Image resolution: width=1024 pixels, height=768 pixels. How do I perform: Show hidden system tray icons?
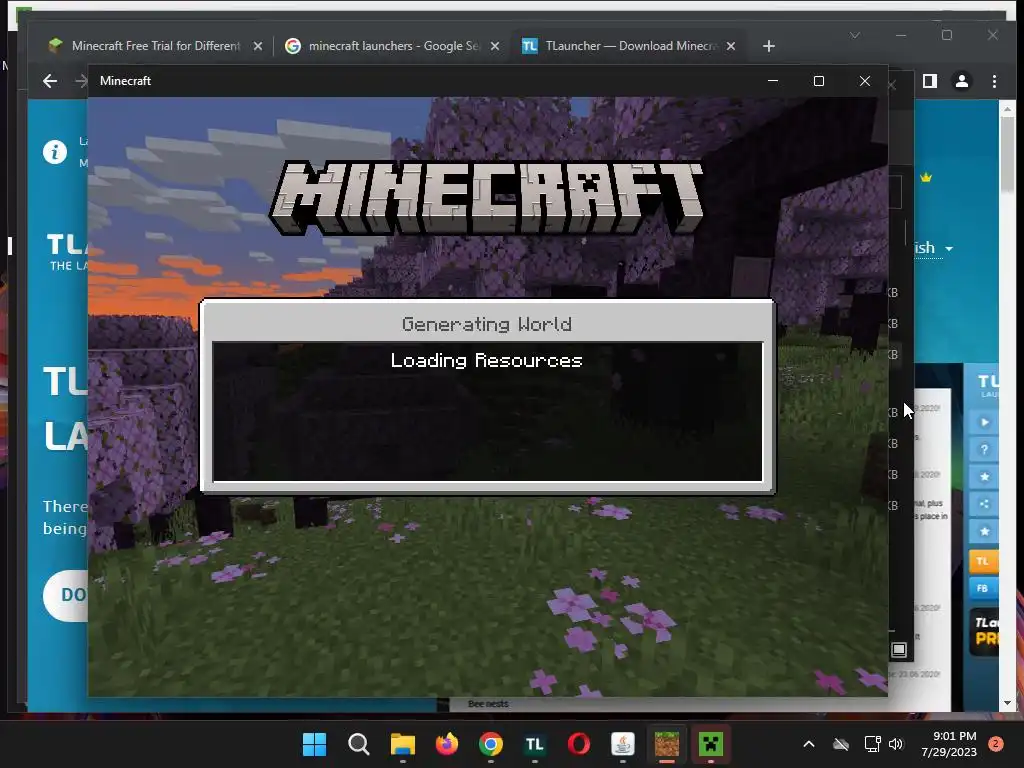tap(808, 744)
